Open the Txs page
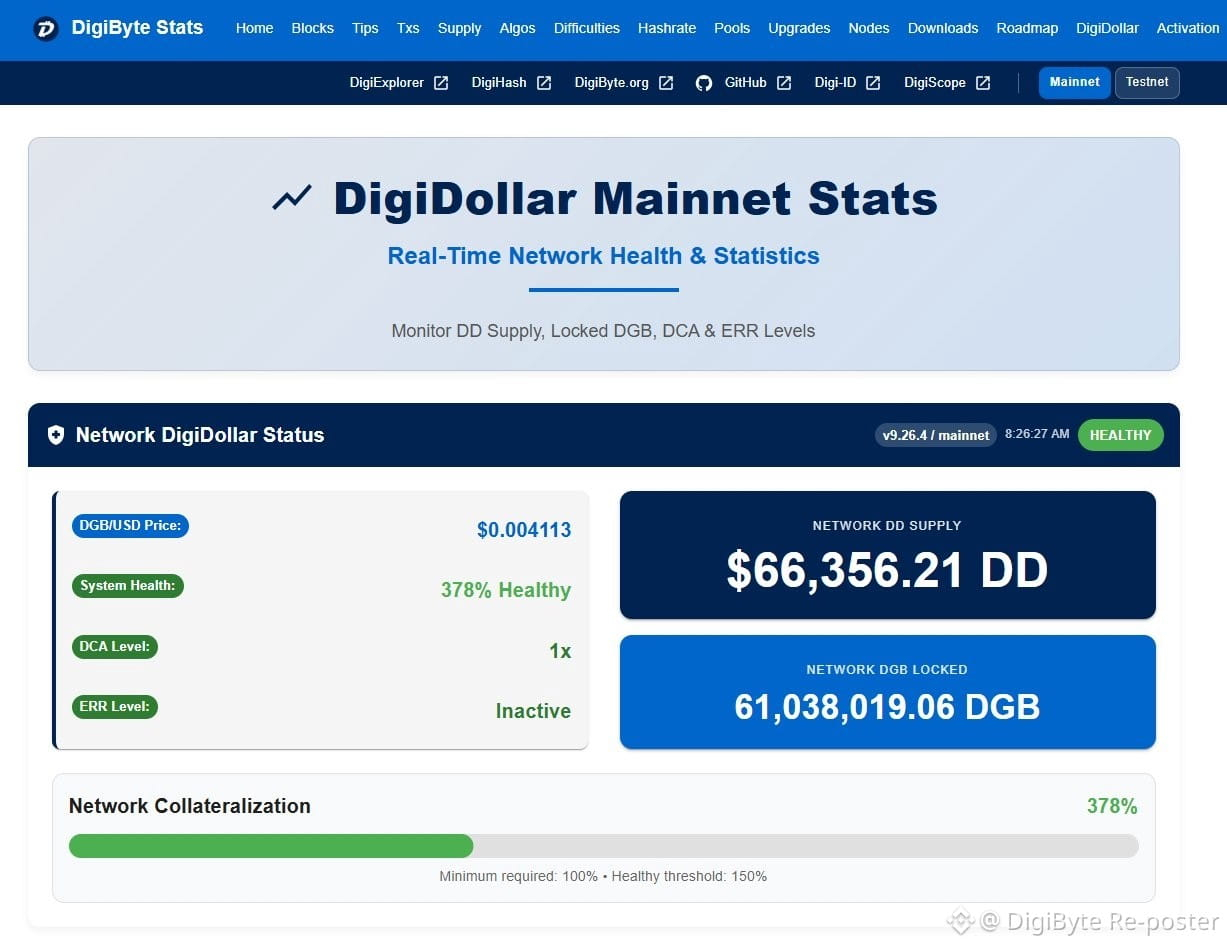Viewport: 1227px width, 946px height. pos(408,28)
